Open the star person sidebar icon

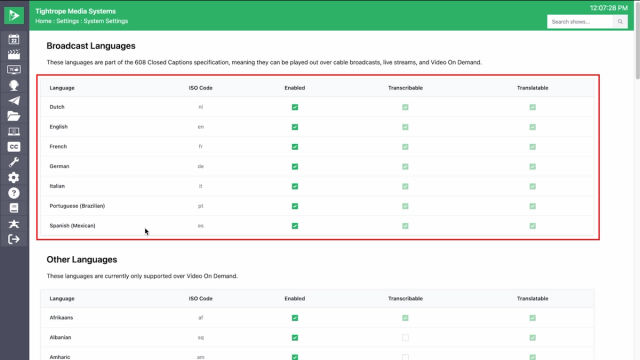coord(14,224)
